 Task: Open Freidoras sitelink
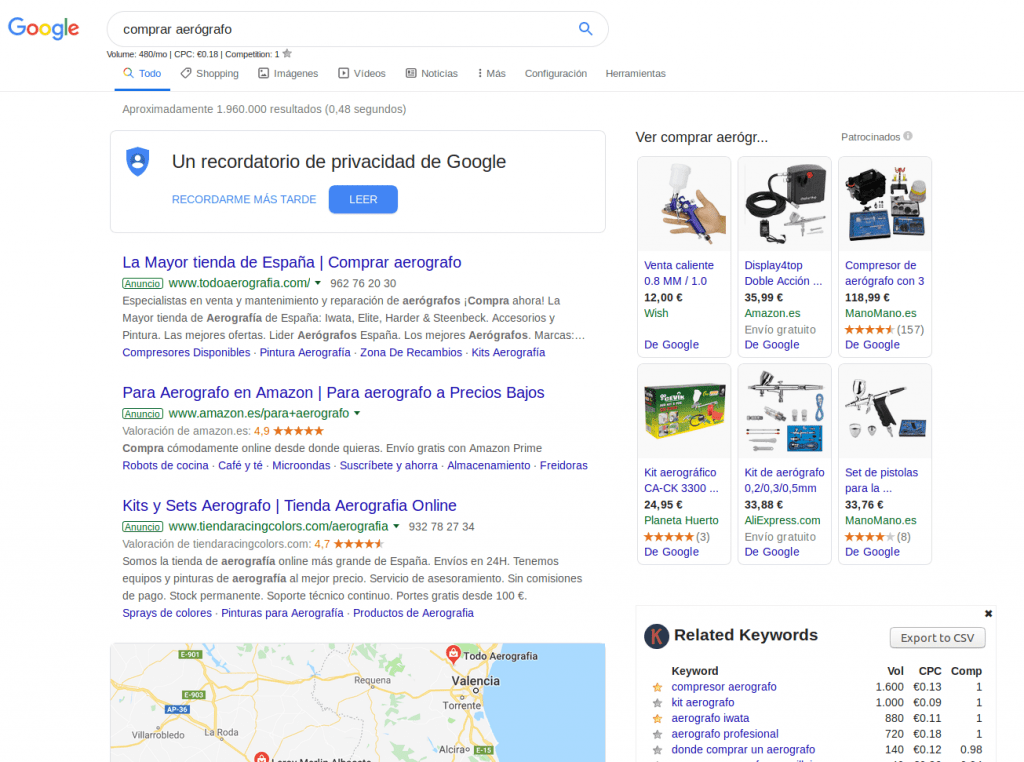(x=564, y=465)
